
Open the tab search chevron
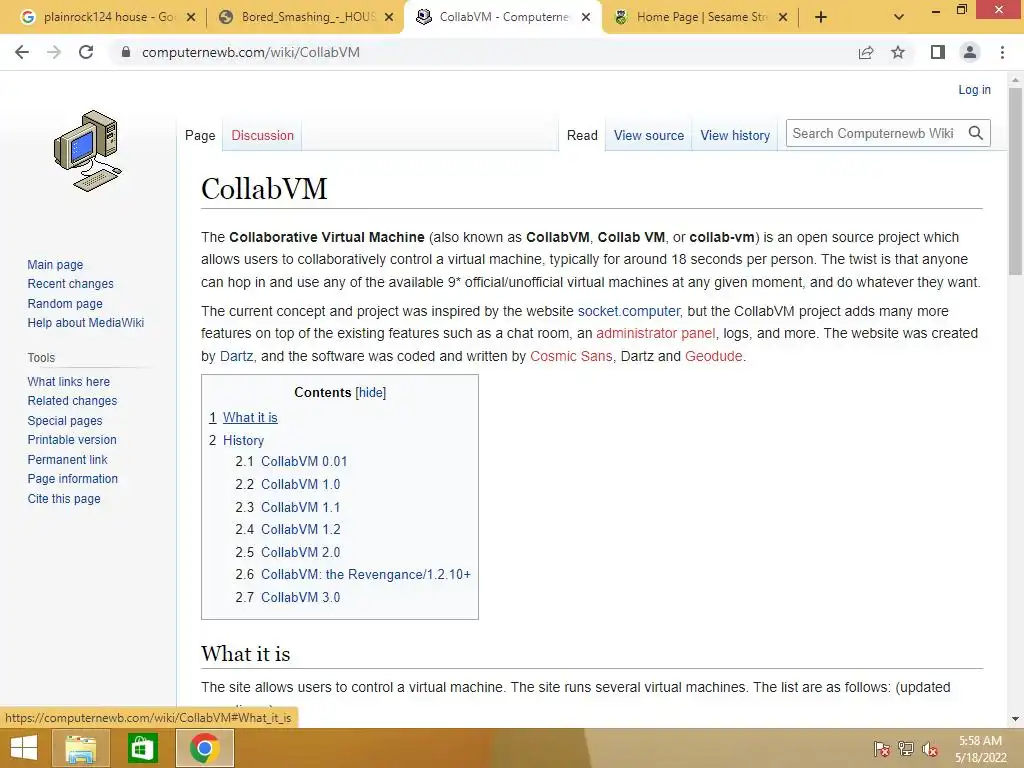[x=899, y=18]
